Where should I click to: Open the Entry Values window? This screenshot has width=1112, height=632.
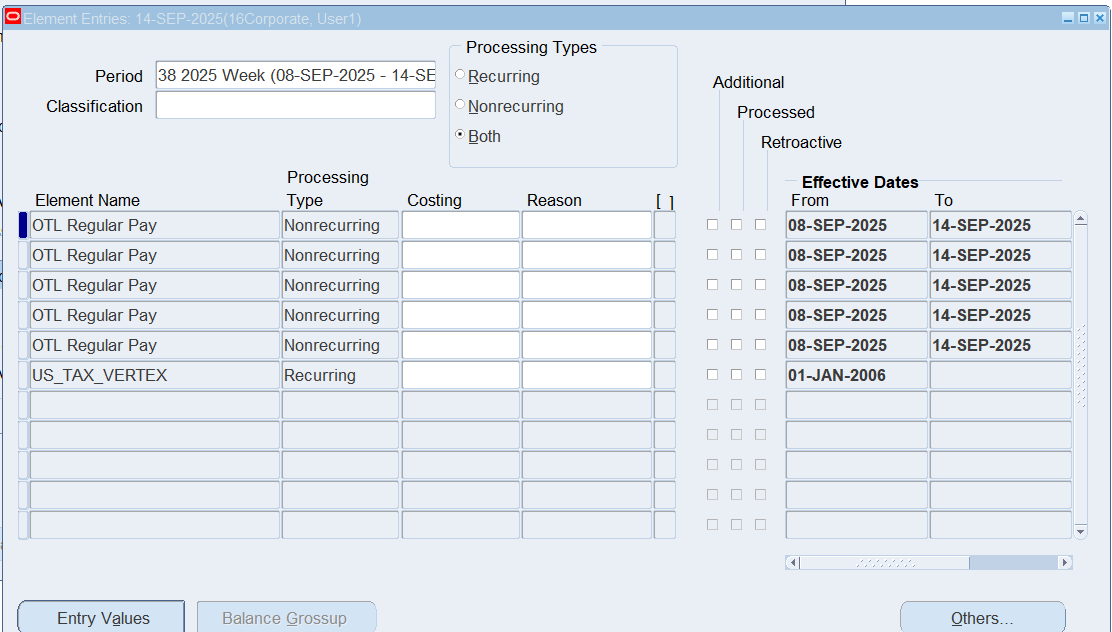pyautogui.click(x=102, y=617)
